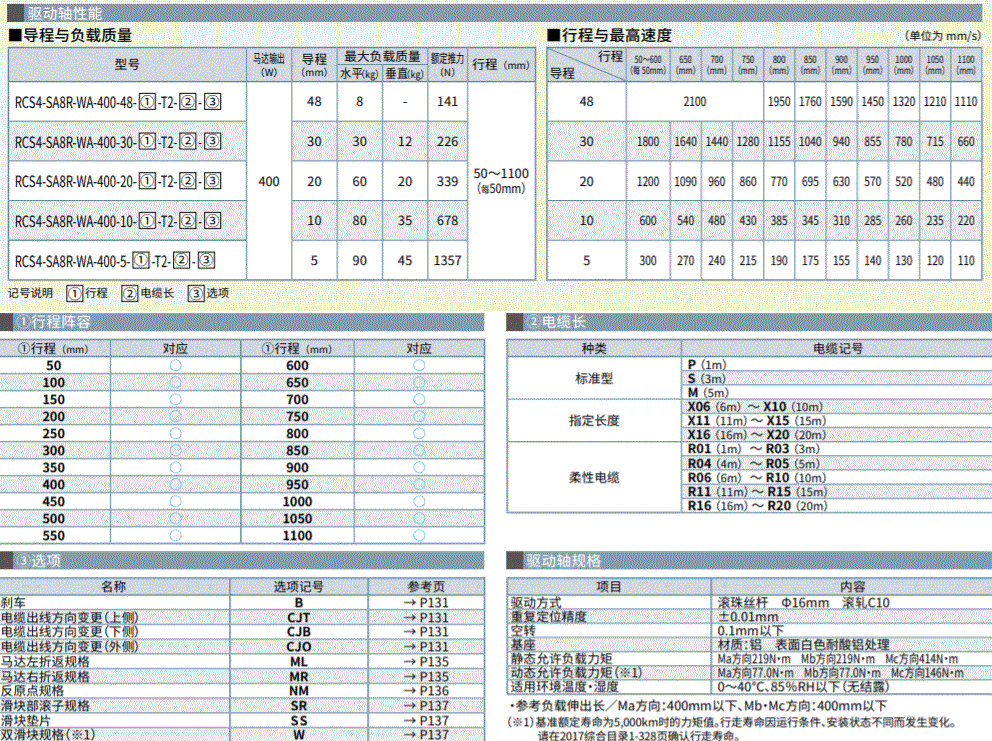Click the "②电缆长" section header
The height and width of the screenshot is (741, 992).
tap(749, 322)
